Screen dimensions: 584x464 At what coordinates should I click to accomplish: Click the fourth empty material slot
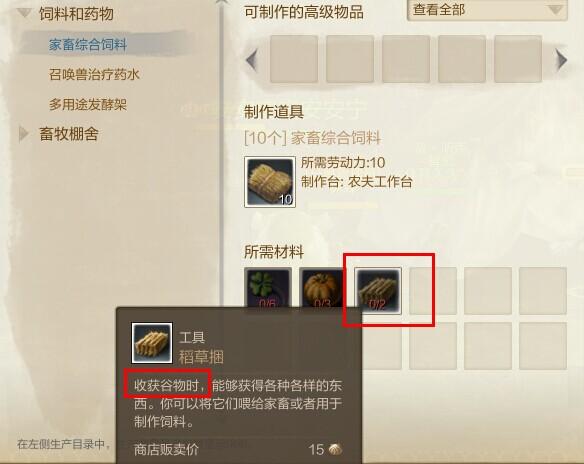433,291
